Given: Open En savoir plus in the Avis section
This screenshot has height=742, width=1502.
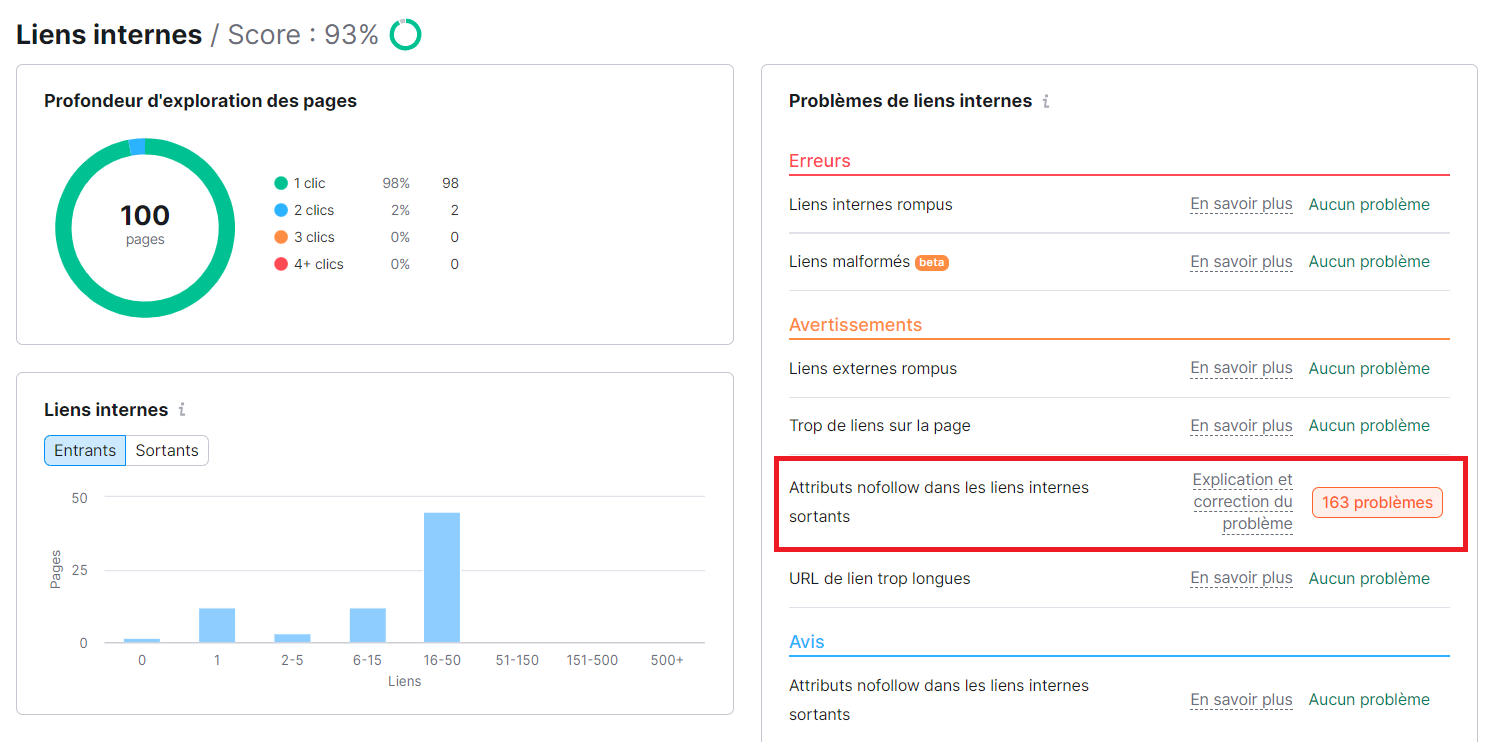Looking at the screenshot, I should [1241, 700].
